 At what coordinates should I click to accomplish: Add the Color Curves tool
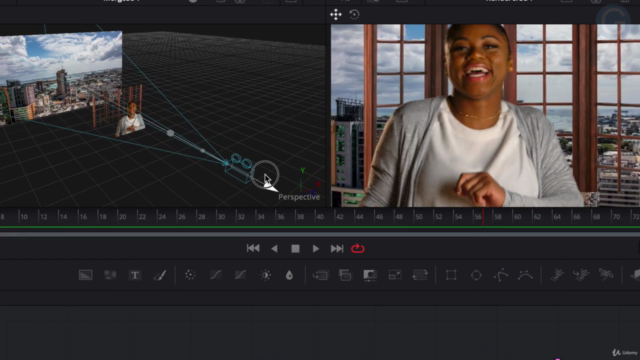[x=216, y=275]
